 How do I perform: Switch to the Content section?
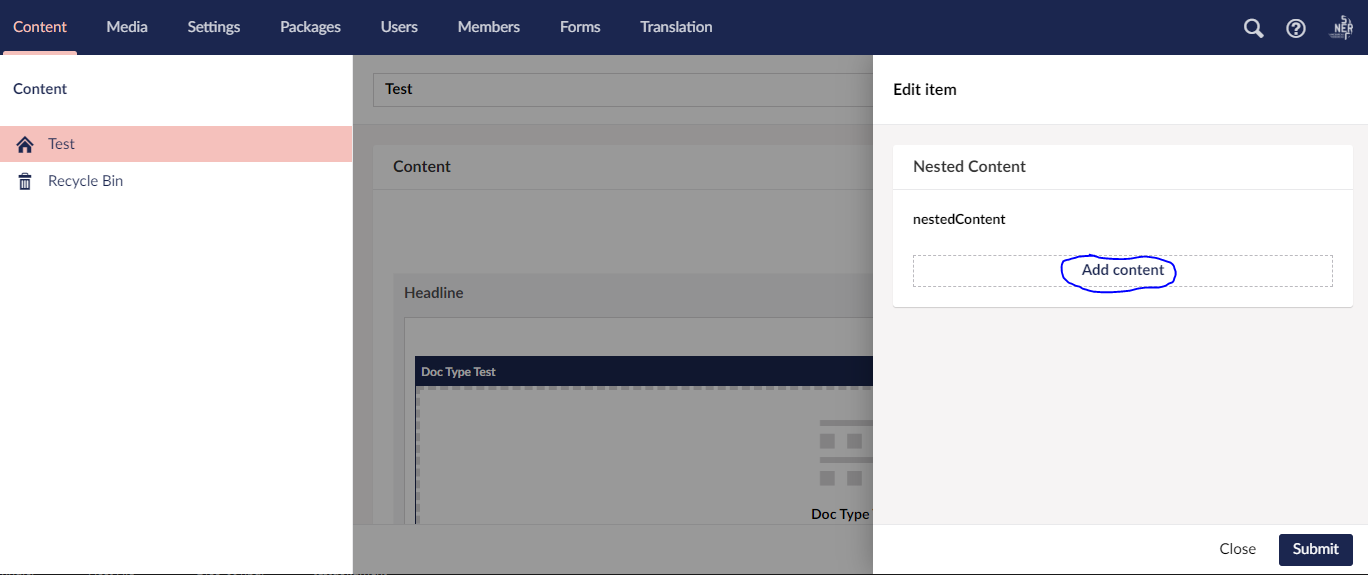(40, 27)
